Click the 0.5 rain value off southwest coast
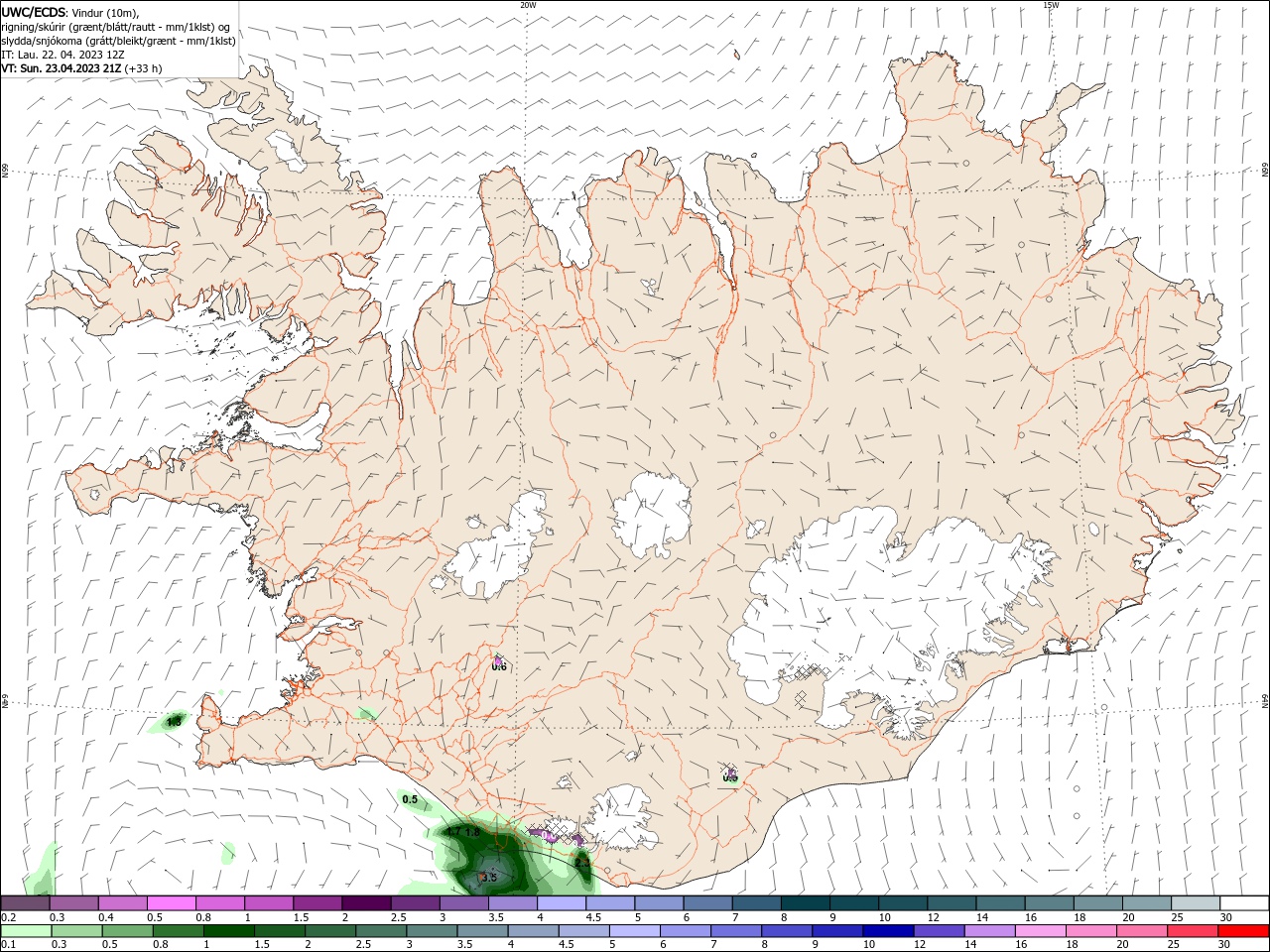Screen dimensions: 1270x952 [410, 799]
